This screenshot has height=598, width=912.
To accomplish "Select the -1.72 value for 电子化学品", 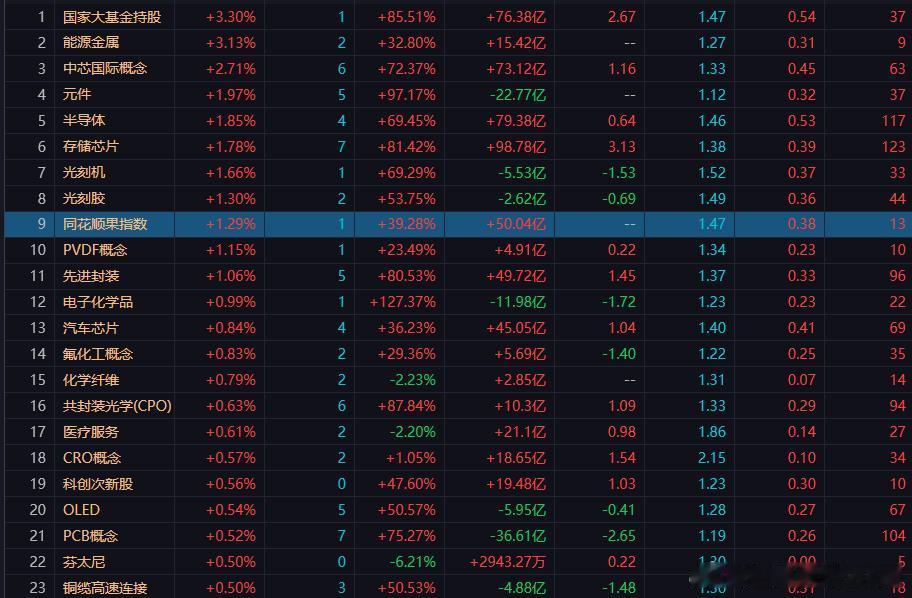I will tap(619, 302).
